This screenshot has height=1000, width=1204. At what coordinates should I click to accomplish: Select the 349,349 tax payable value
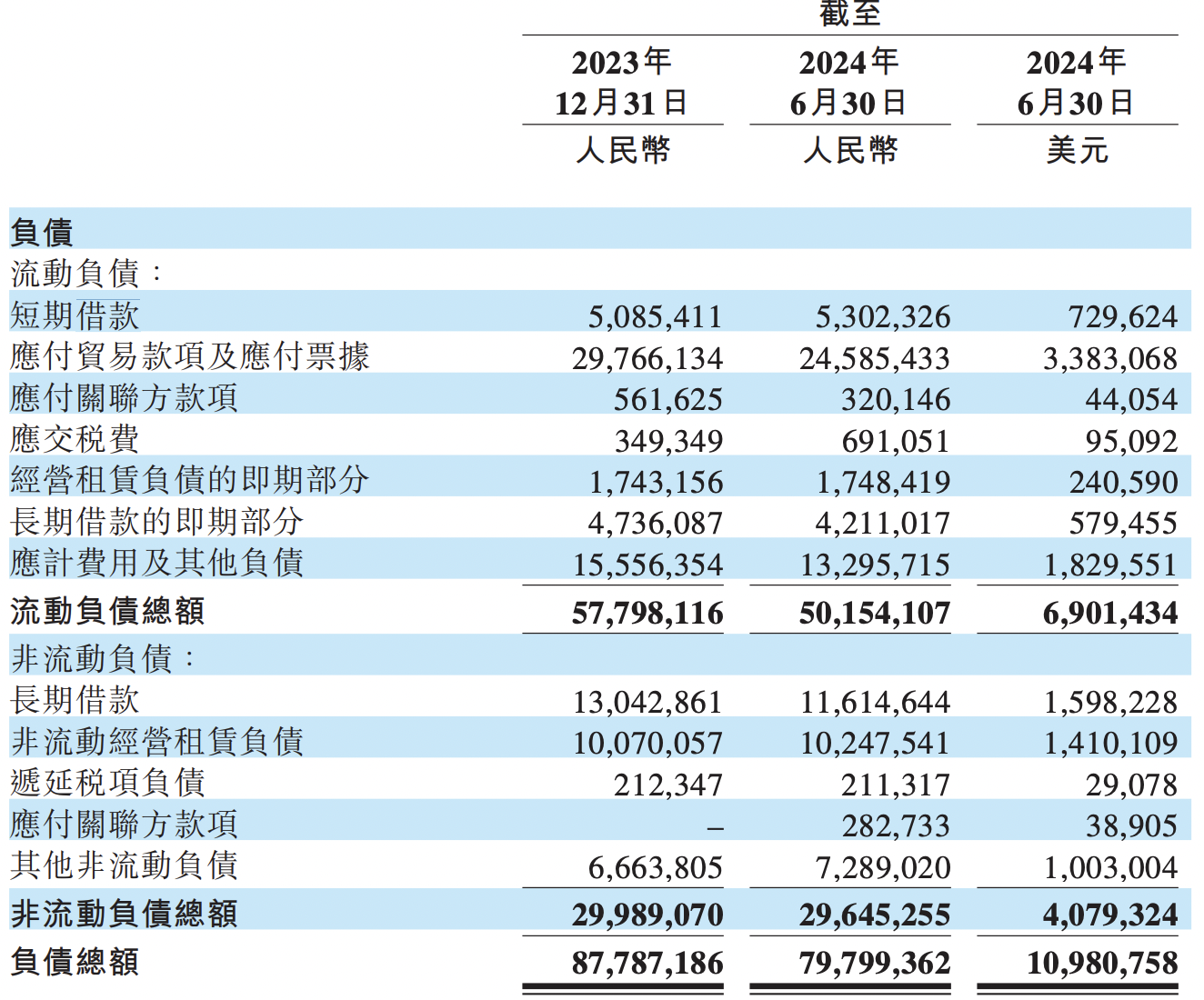(x=668, y=442)
